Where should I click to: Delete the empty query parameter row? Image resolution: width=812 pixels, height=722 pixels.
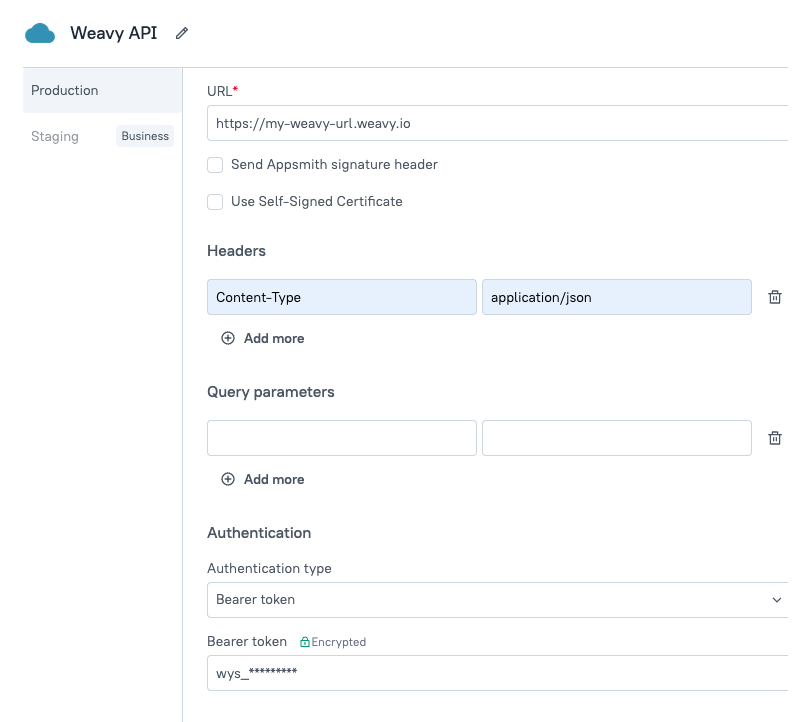coord(775,438)
